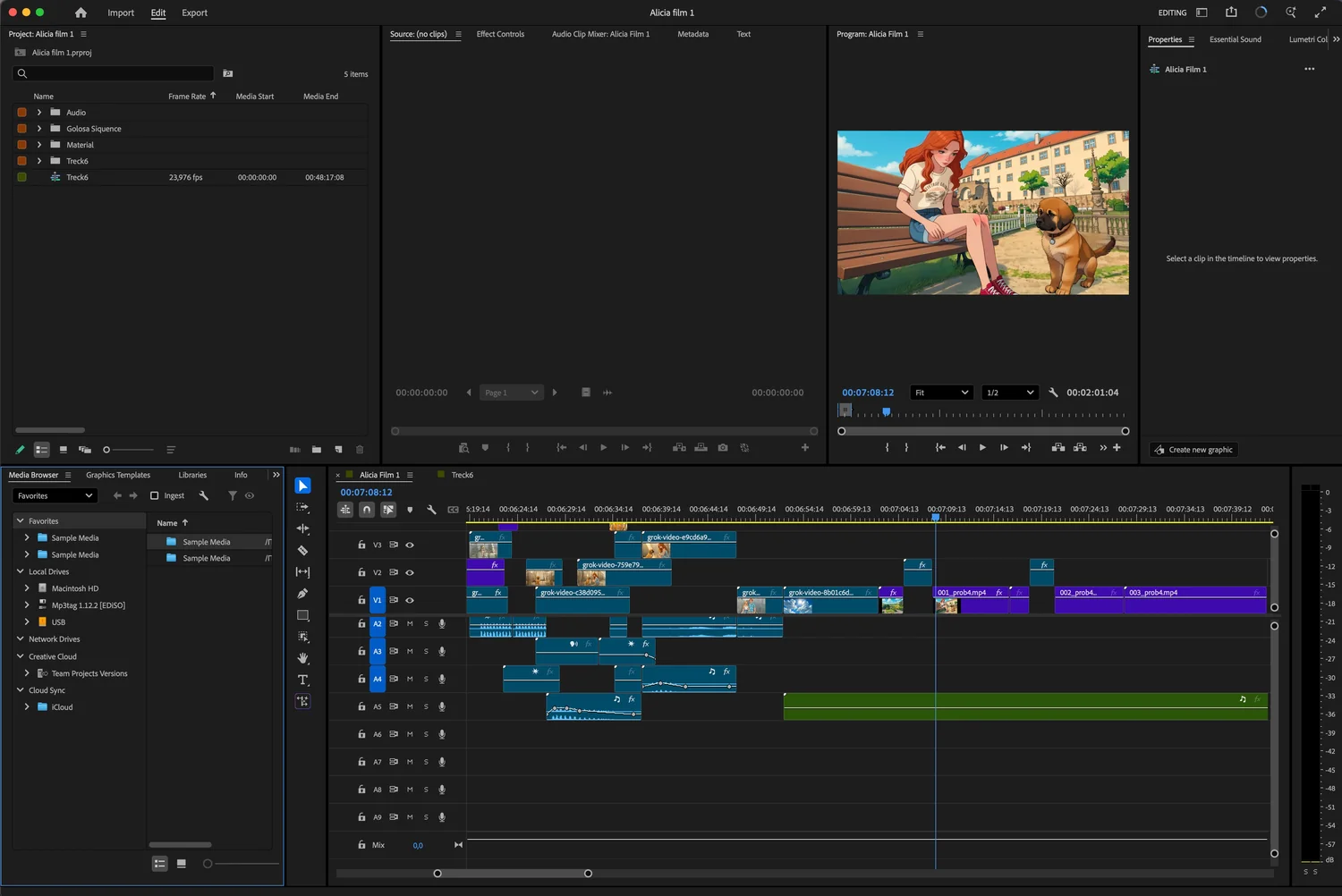Expand the Golosa Siquence bin
This screenshot has height=896, width=1342.
[x=39, y=129]
